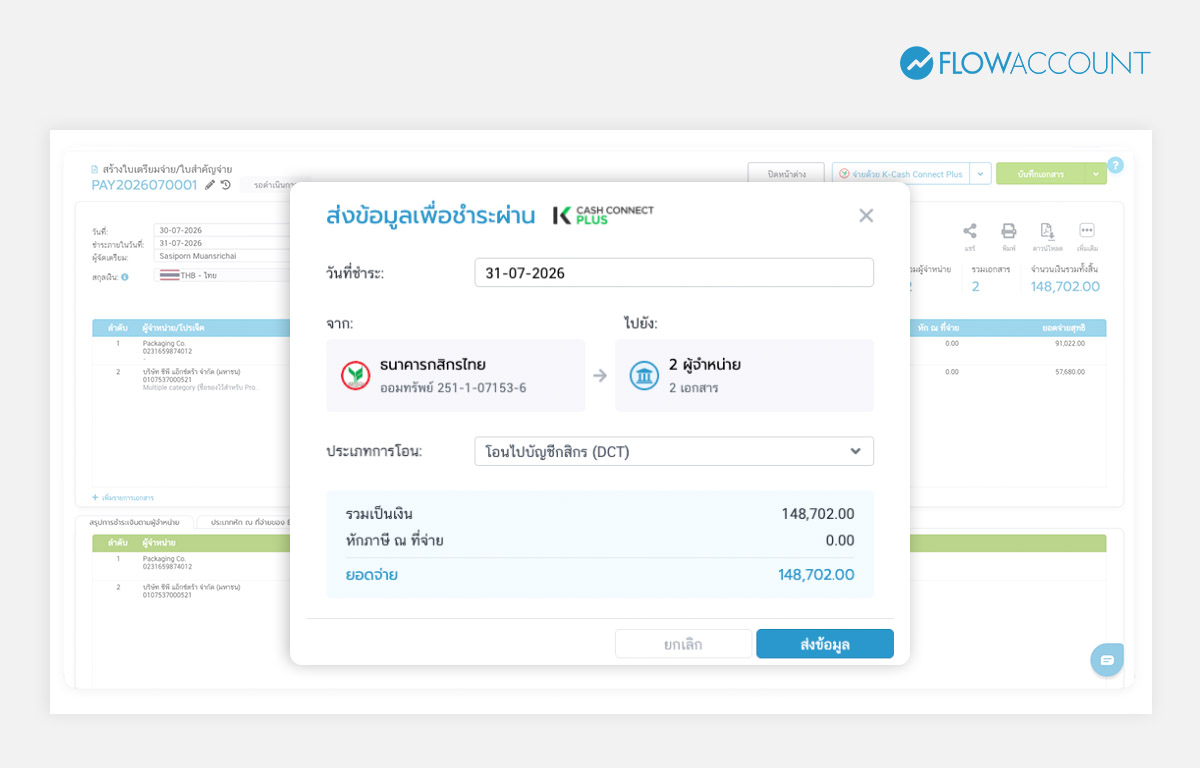
Task: Click the ยอดจ่าย total 148,702.00 in dialog
Action: point(816,574)
